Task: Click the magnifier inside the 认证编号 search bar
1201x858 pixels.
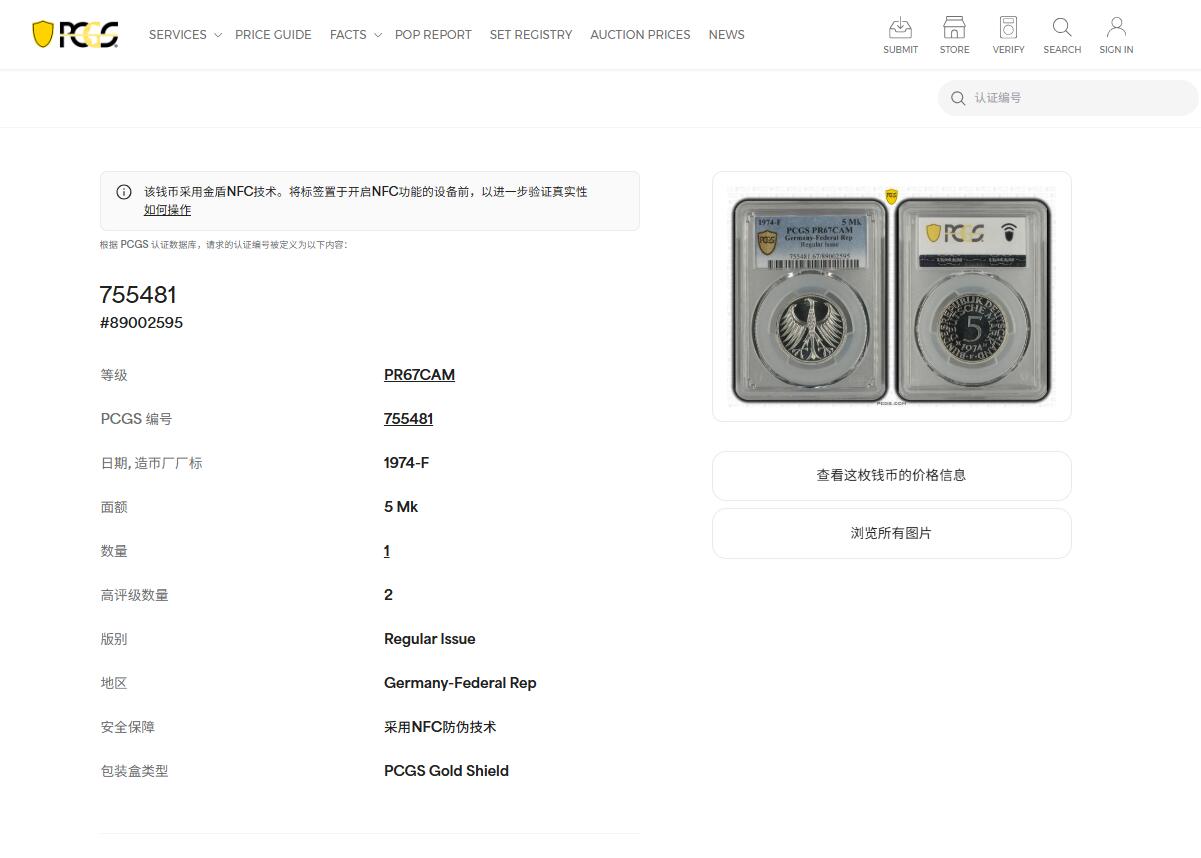Action: tap(958, 98)
